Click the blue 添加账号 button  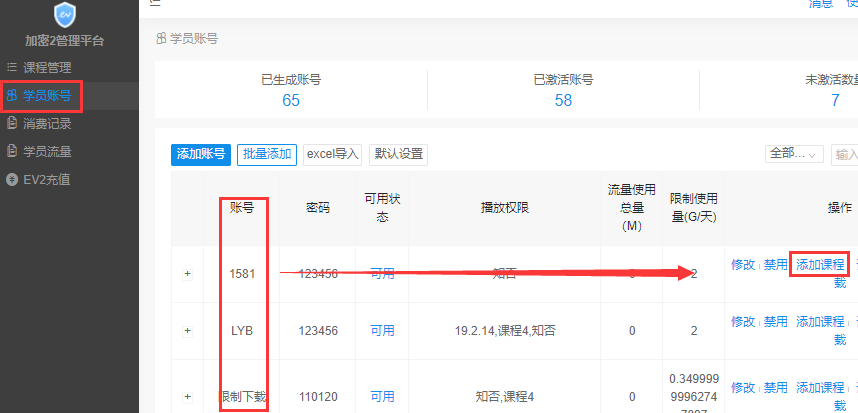(201, 154)
